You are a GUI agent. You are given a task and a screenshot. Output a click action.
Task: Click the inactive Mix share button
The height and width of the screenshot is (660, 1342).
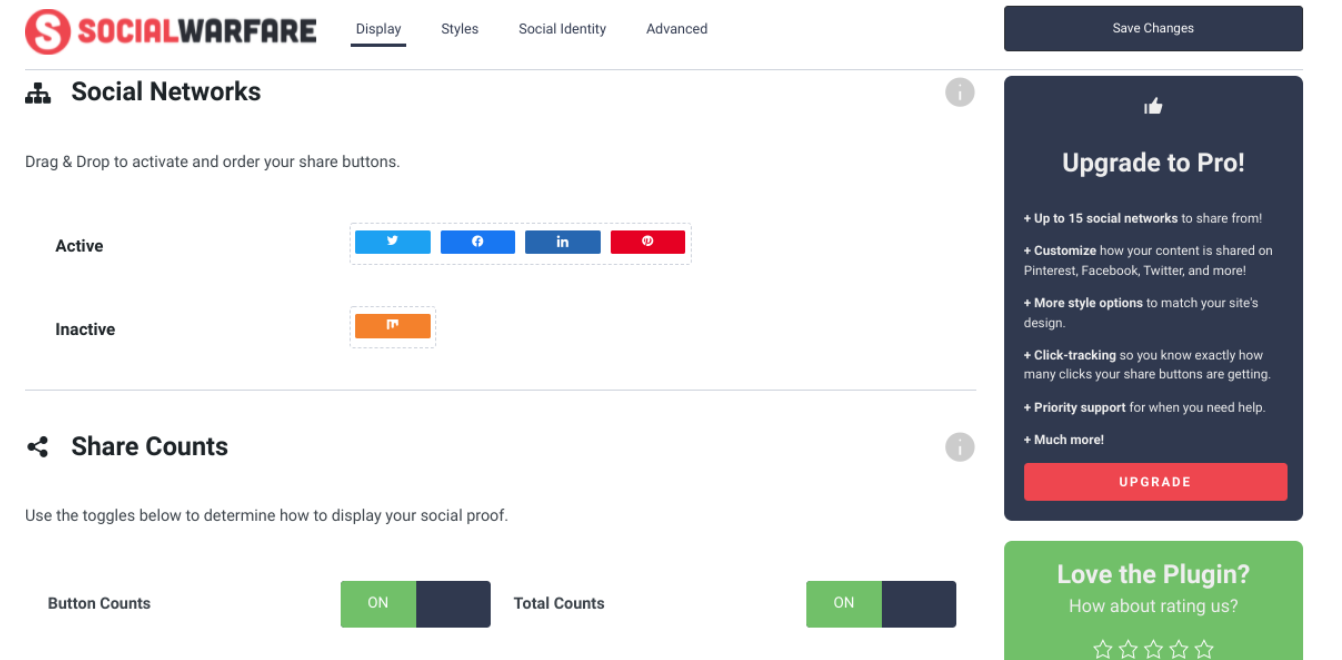click(x=392, y=325)
